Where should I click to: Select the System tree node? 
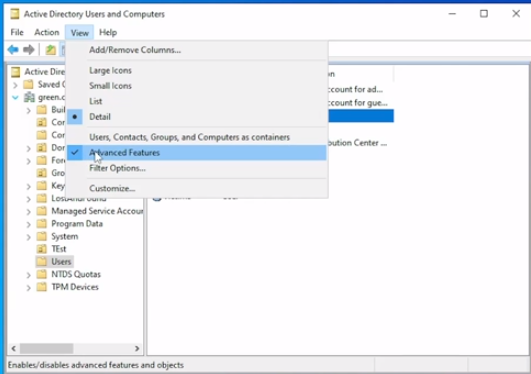point(65,236)
